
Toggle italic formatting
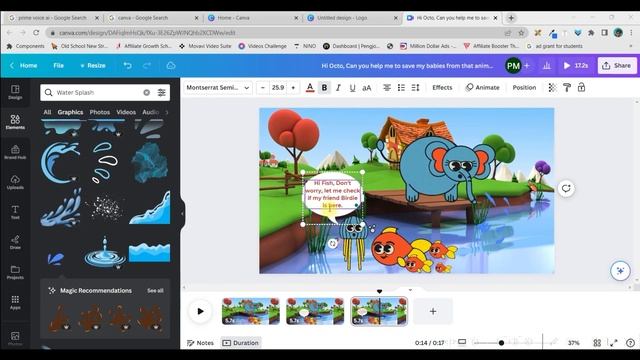338,87
